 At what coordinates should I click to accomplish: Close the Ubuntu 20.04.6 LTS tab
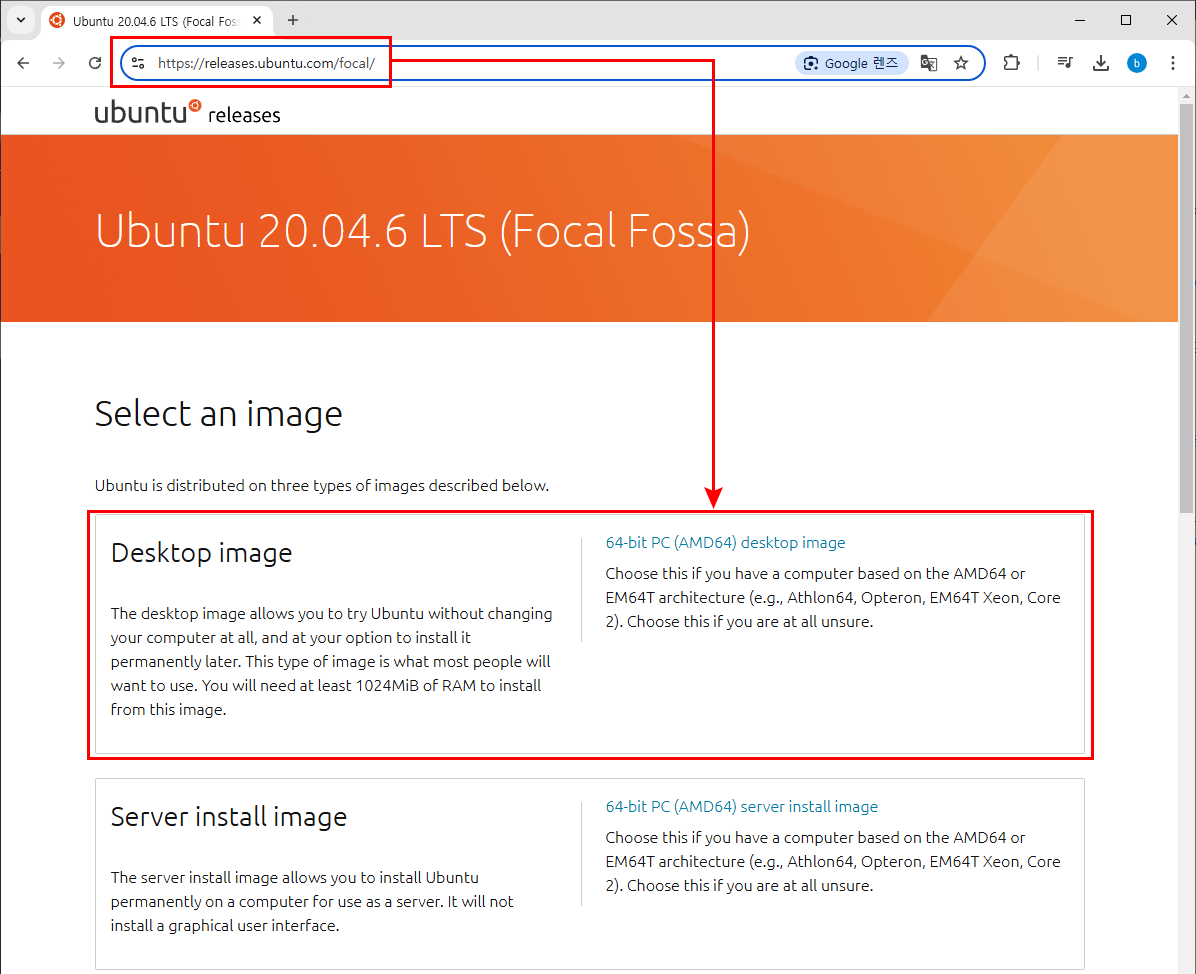tap(257, 21)
